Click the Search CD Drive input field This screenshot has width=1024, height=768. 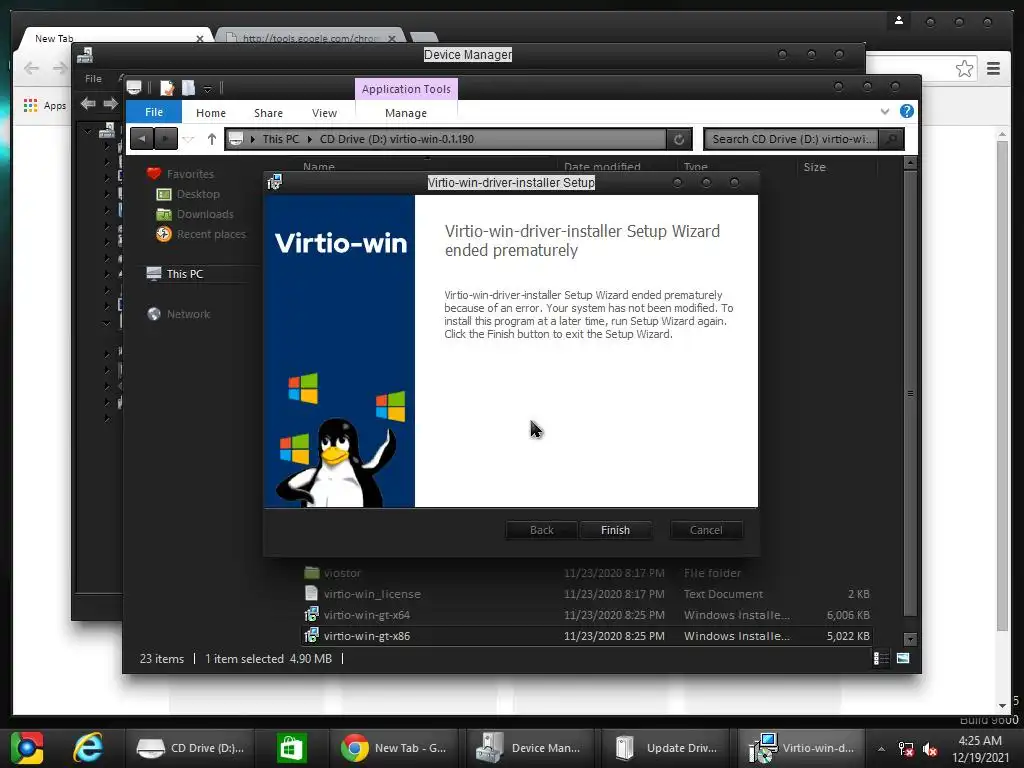793,139
